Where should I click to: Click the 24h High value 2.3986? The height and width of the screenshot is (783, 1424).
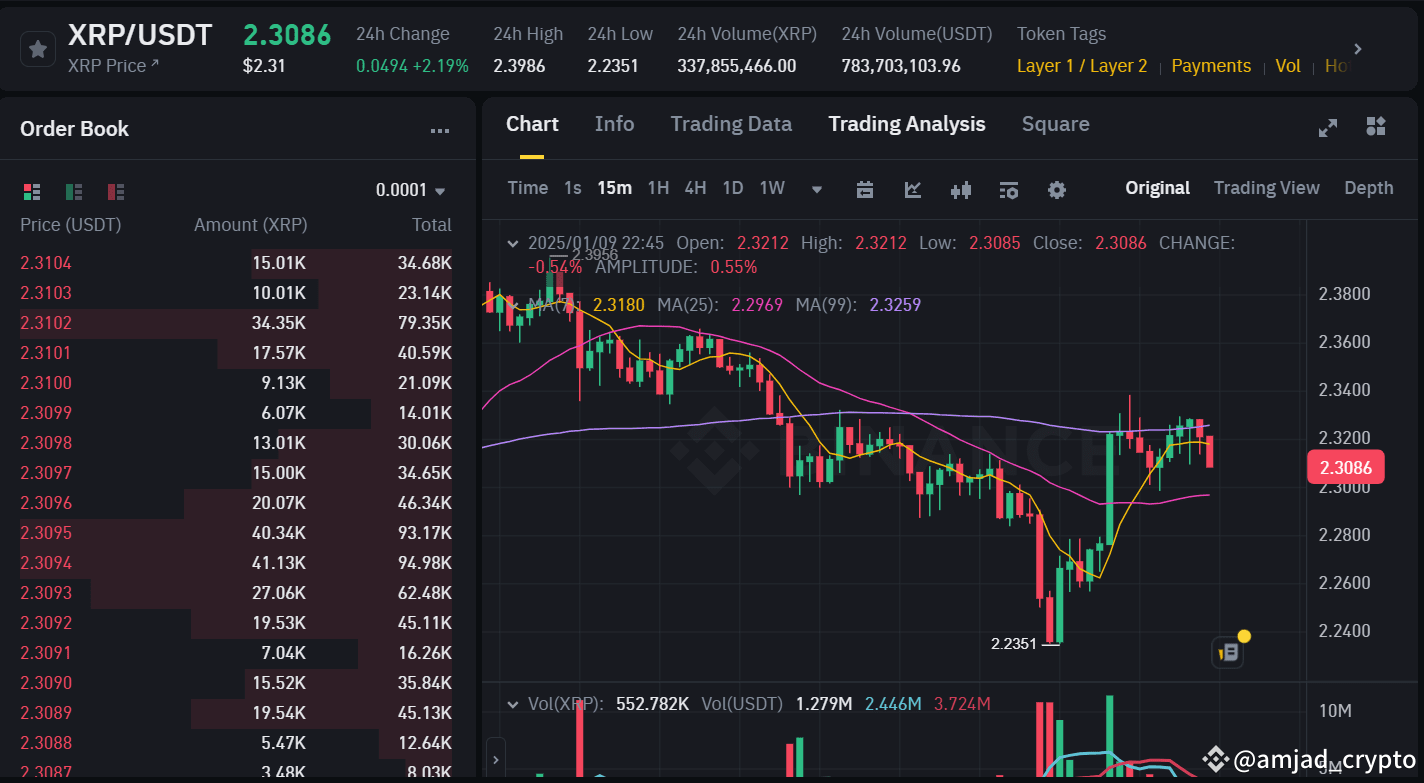(x=519, y=67)
